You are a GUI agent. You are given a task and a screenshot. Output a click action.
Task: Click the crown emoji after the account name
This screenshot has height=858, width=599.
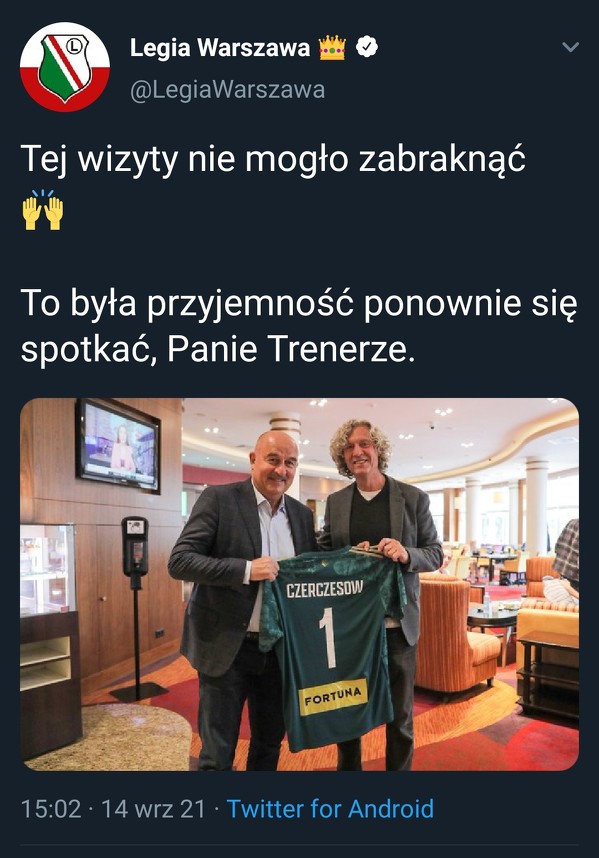(x=332, y=48)
